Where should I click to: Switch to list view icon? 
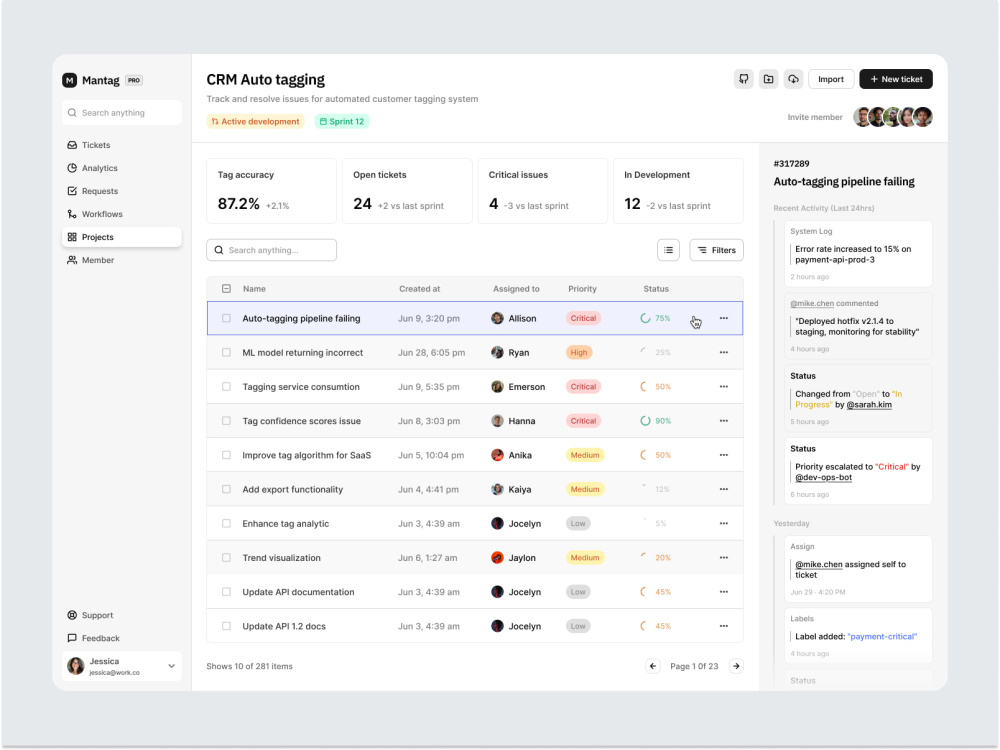click(x=668, y=250)
